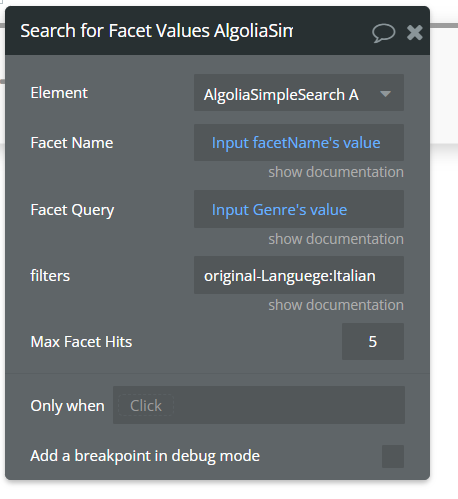
Task: Click the Facet Name expression field
Action: pos(299,143)
